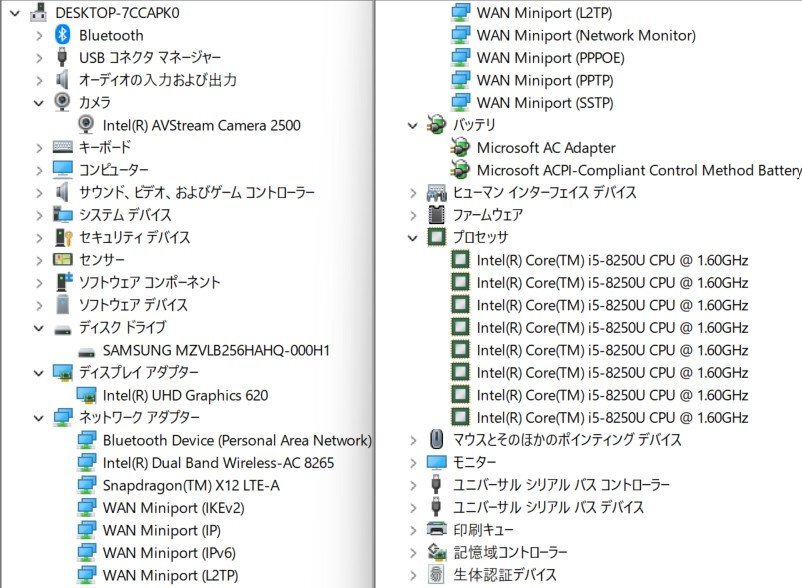The height and width of the screenshot is (588, 802).
Task: Collapse the バッテリ category
Action: [x=413, y=125]
